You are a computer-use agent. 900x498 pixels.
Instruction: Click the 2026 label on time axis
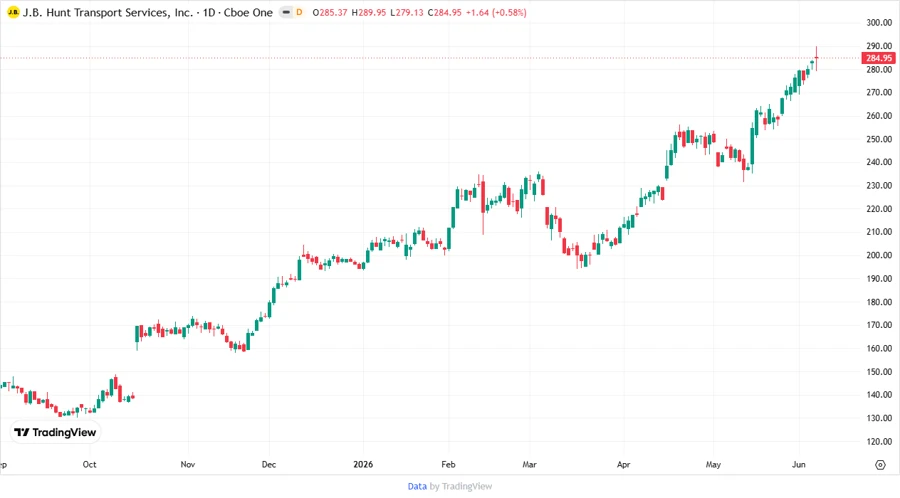point(363,464)
